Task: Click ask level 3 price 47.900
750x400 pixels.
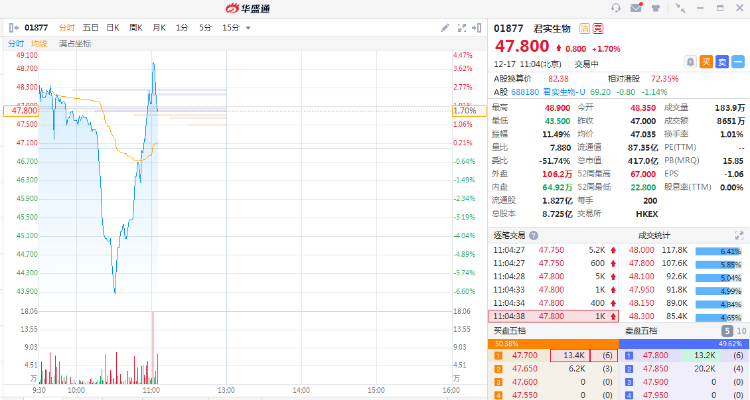Action: click(655, 382)
